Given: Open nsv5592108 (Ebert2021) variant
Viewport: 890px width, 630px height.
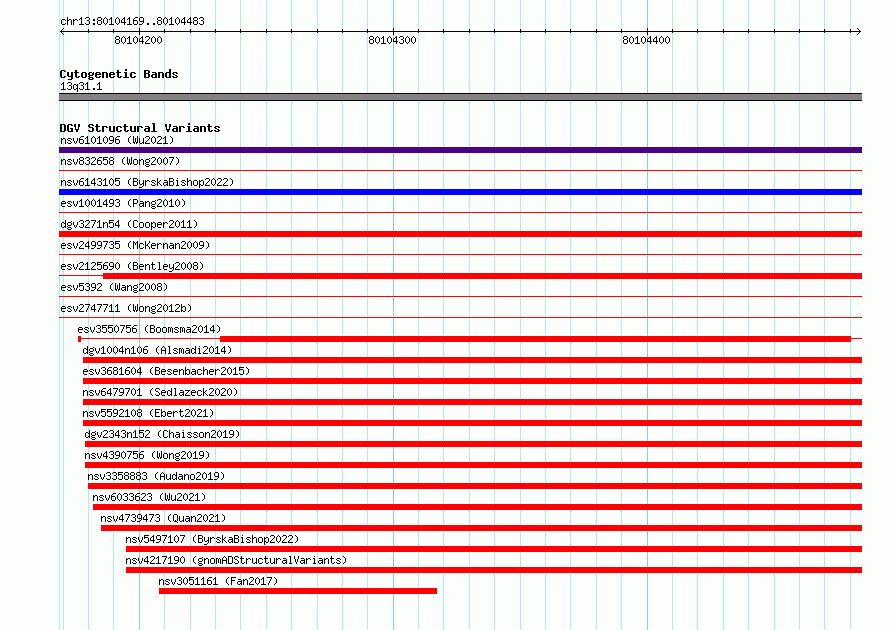Looking at the screenshot, I should tap(148, 413).
